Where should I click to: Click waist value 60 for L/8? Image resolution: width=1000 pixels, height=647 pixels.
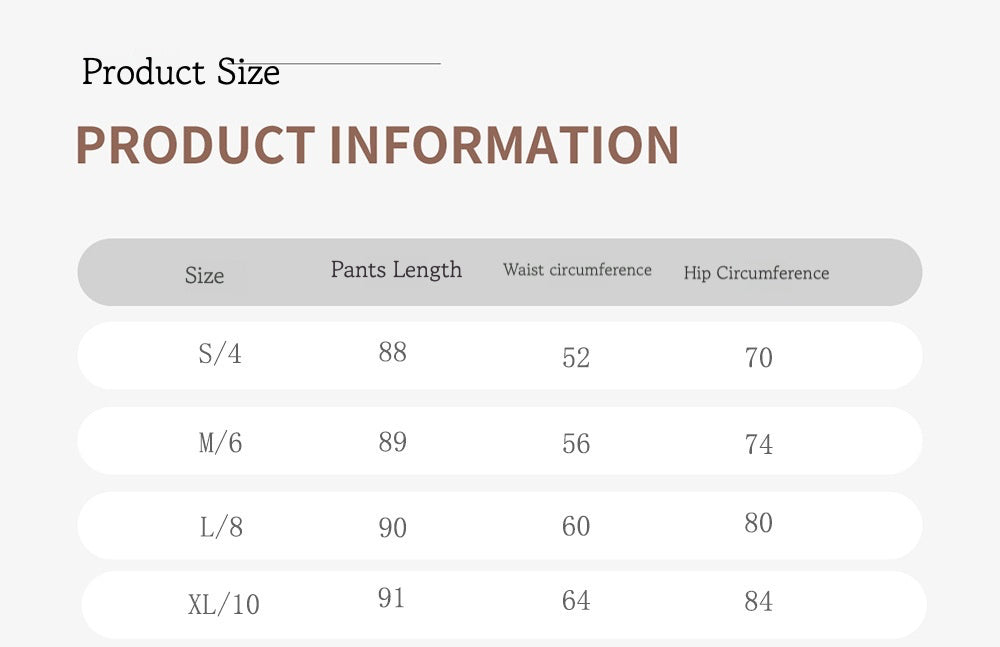pos(576,526)
